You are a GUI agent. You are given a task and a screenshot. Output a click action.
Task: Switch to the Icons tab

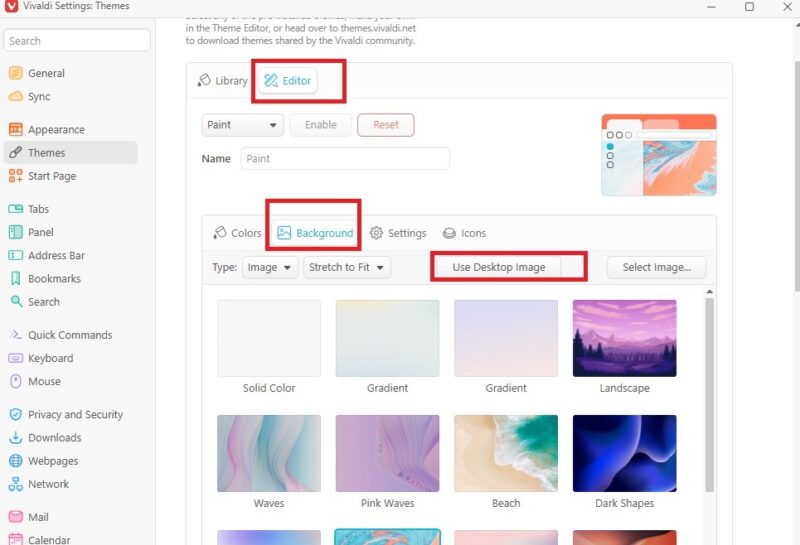tap(464, 233)
